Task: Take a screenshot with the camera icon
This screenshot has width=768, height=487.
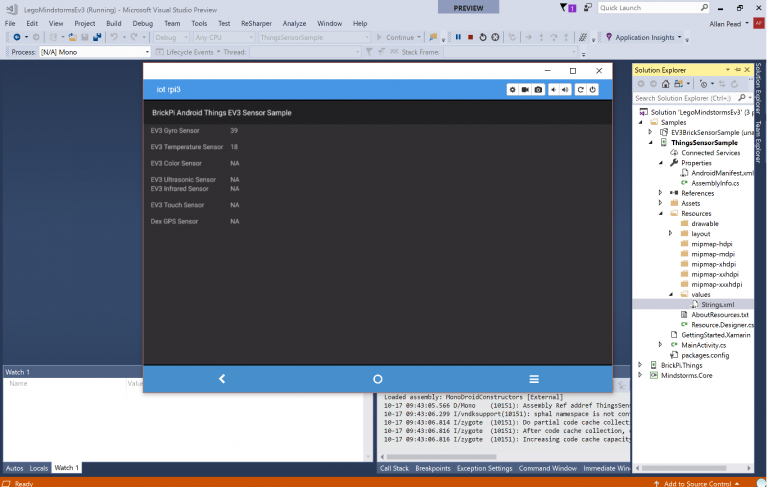Action: coord(538,90)
